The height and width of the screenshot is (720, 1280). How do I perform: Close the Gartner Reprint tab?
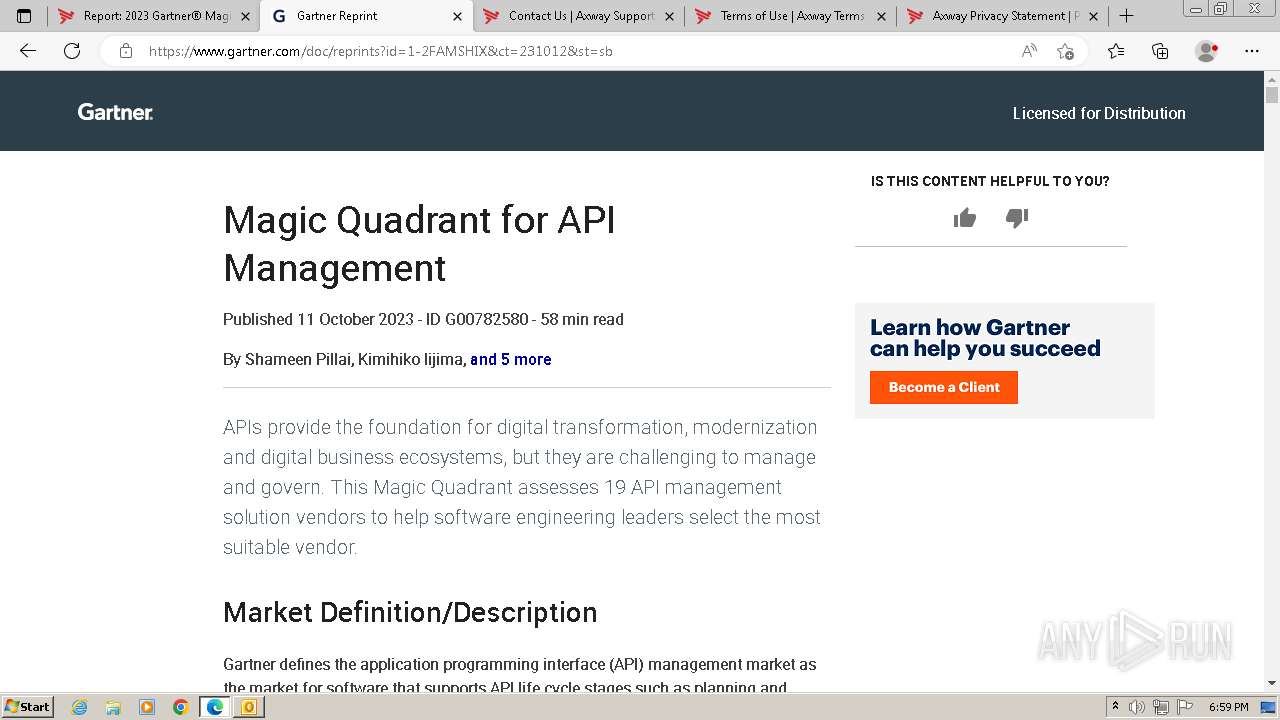point(458,16)
